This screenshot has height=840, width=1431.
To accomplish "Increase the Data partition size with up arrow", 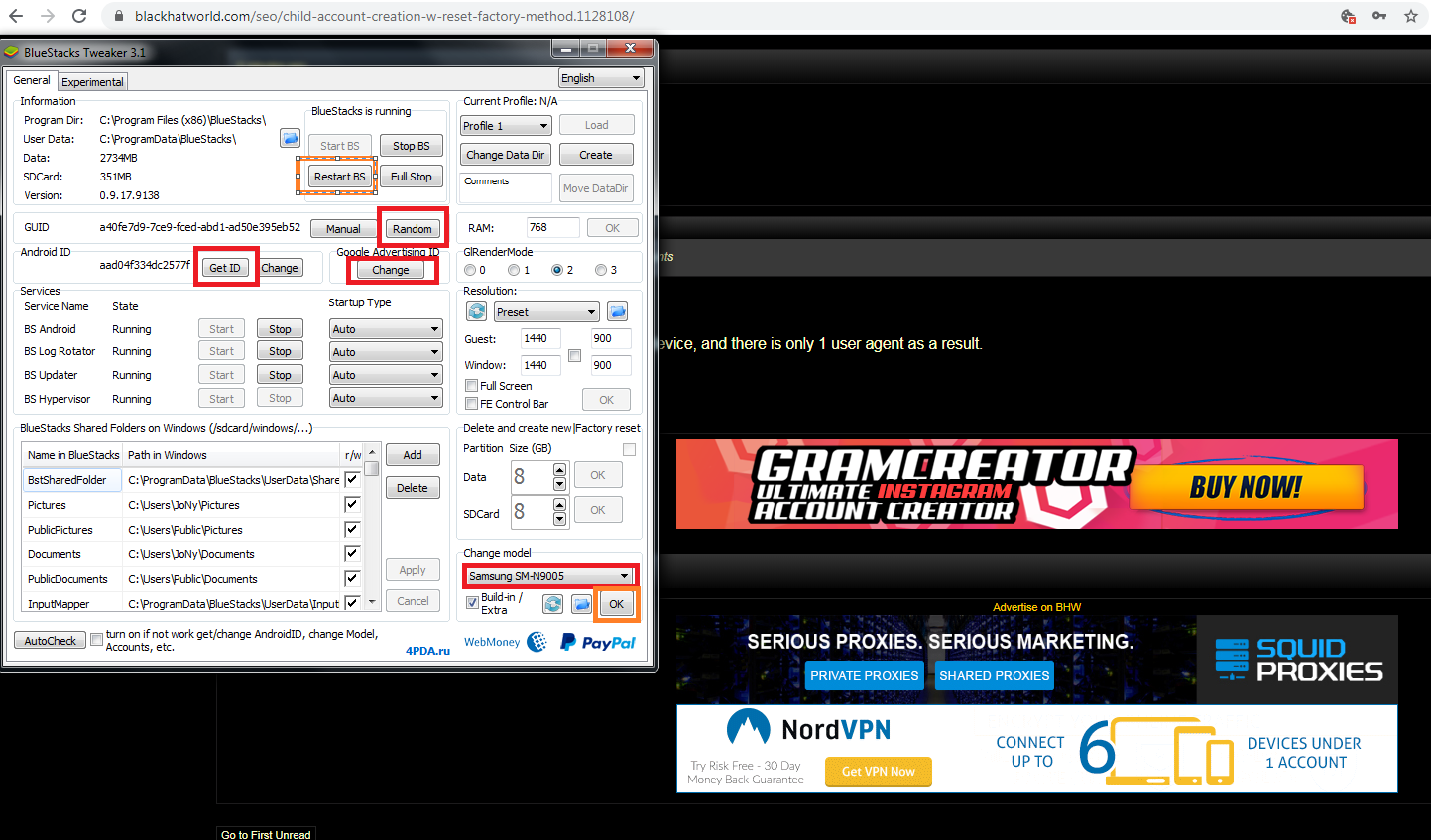I will point(559,469).
